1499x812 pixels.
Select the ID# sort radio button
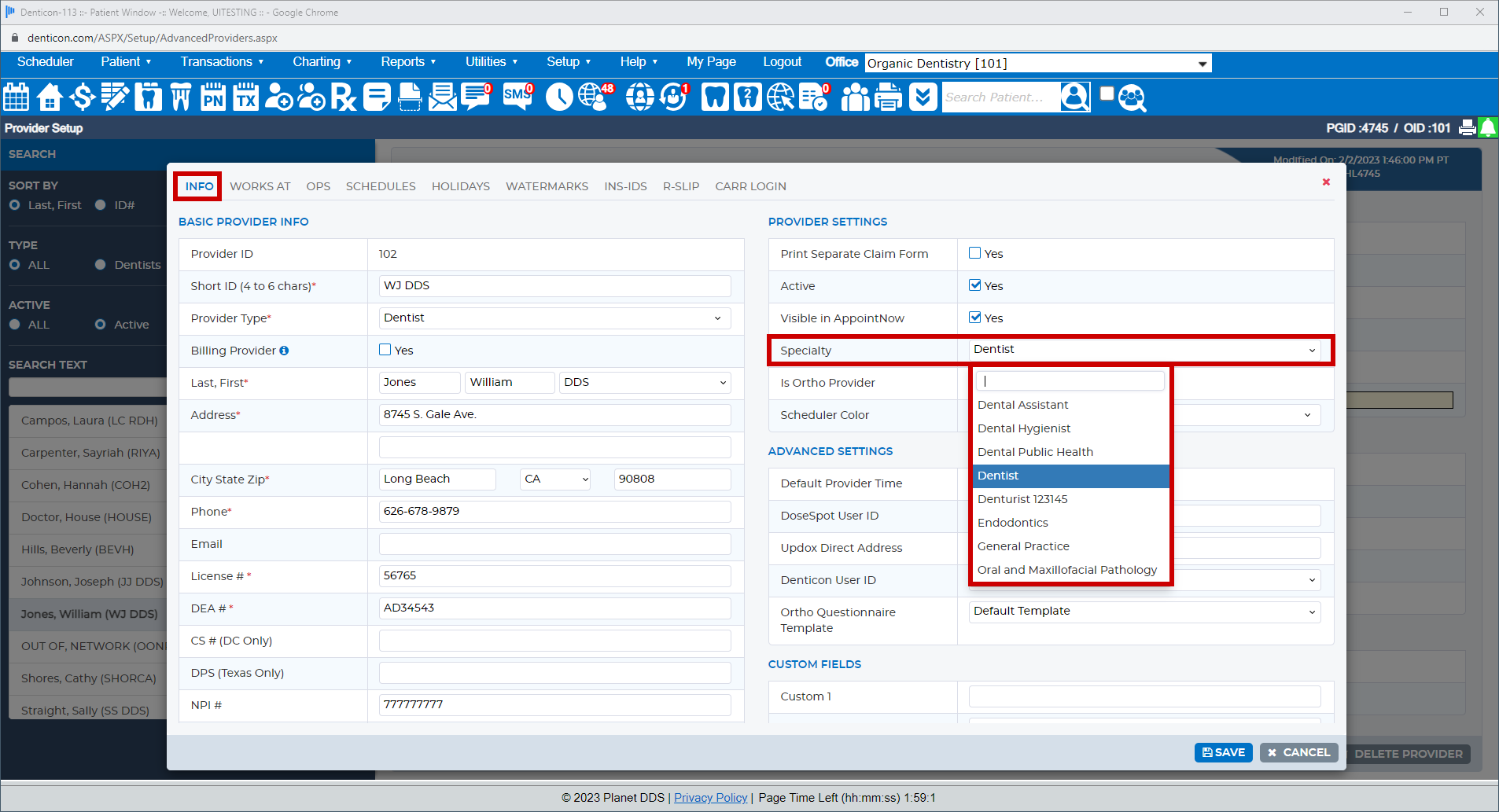101,205
